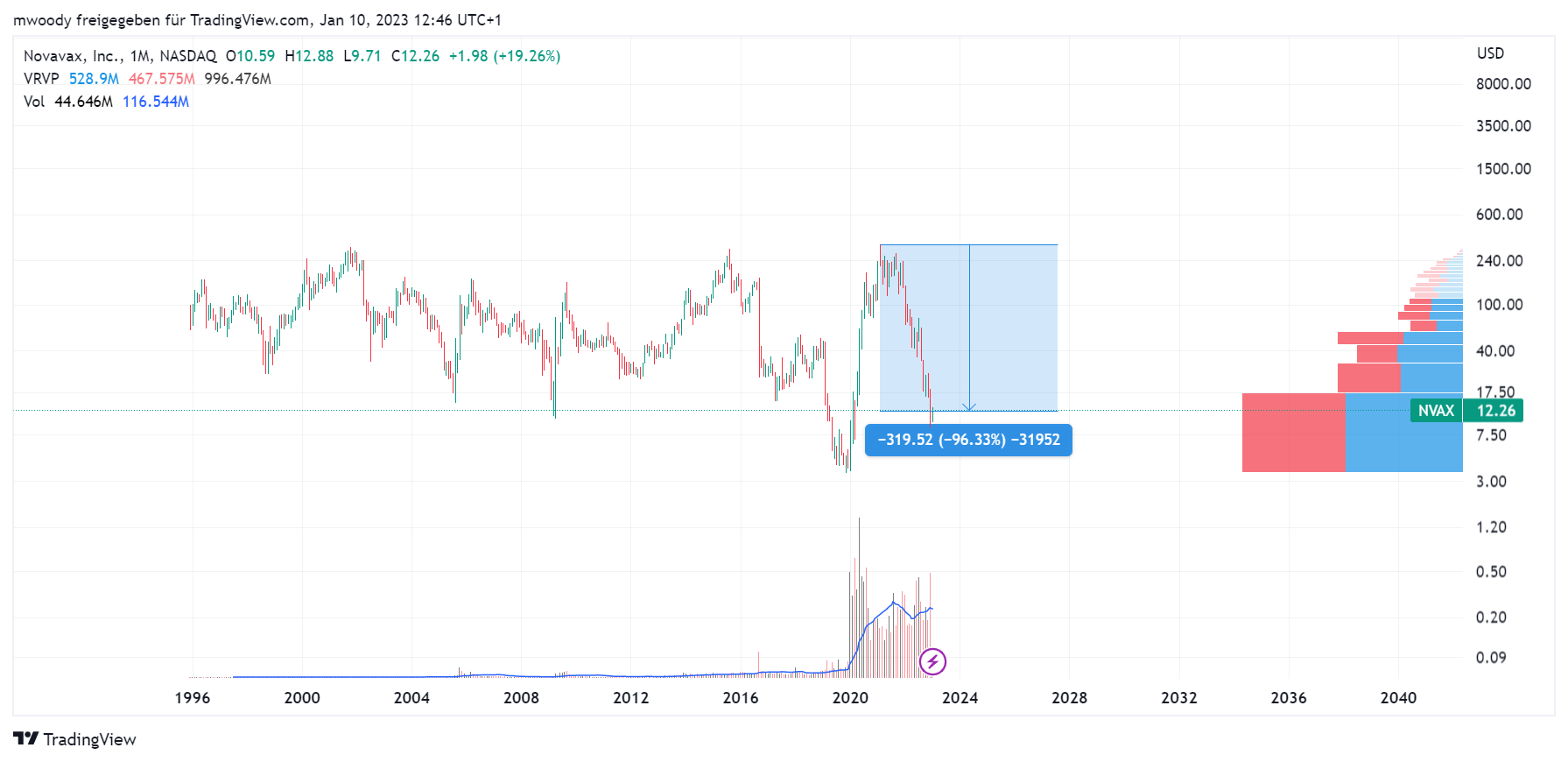Open the TradingView wordmark link
This screenshot has width=1568, height=762.
point(89,739)
